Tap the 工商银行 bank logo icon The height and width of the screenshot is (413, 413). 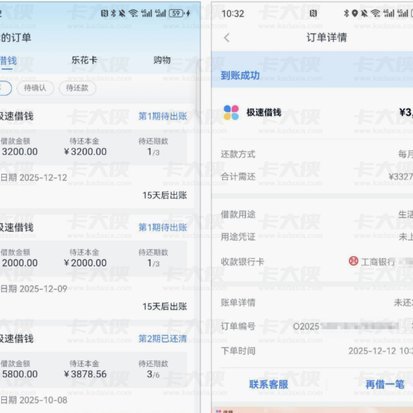coord(353,261)
